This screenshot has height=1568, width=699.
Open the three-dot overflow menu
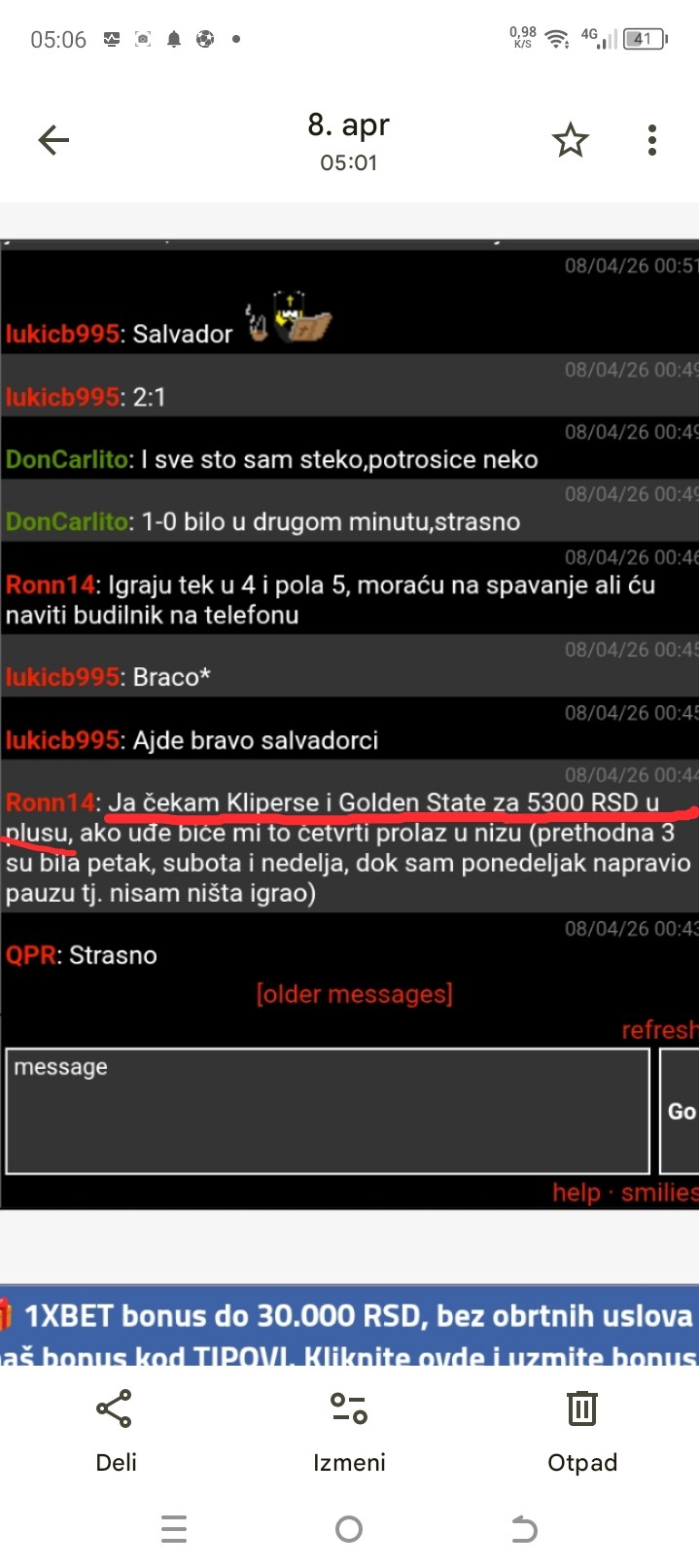[x=652, y=140]
